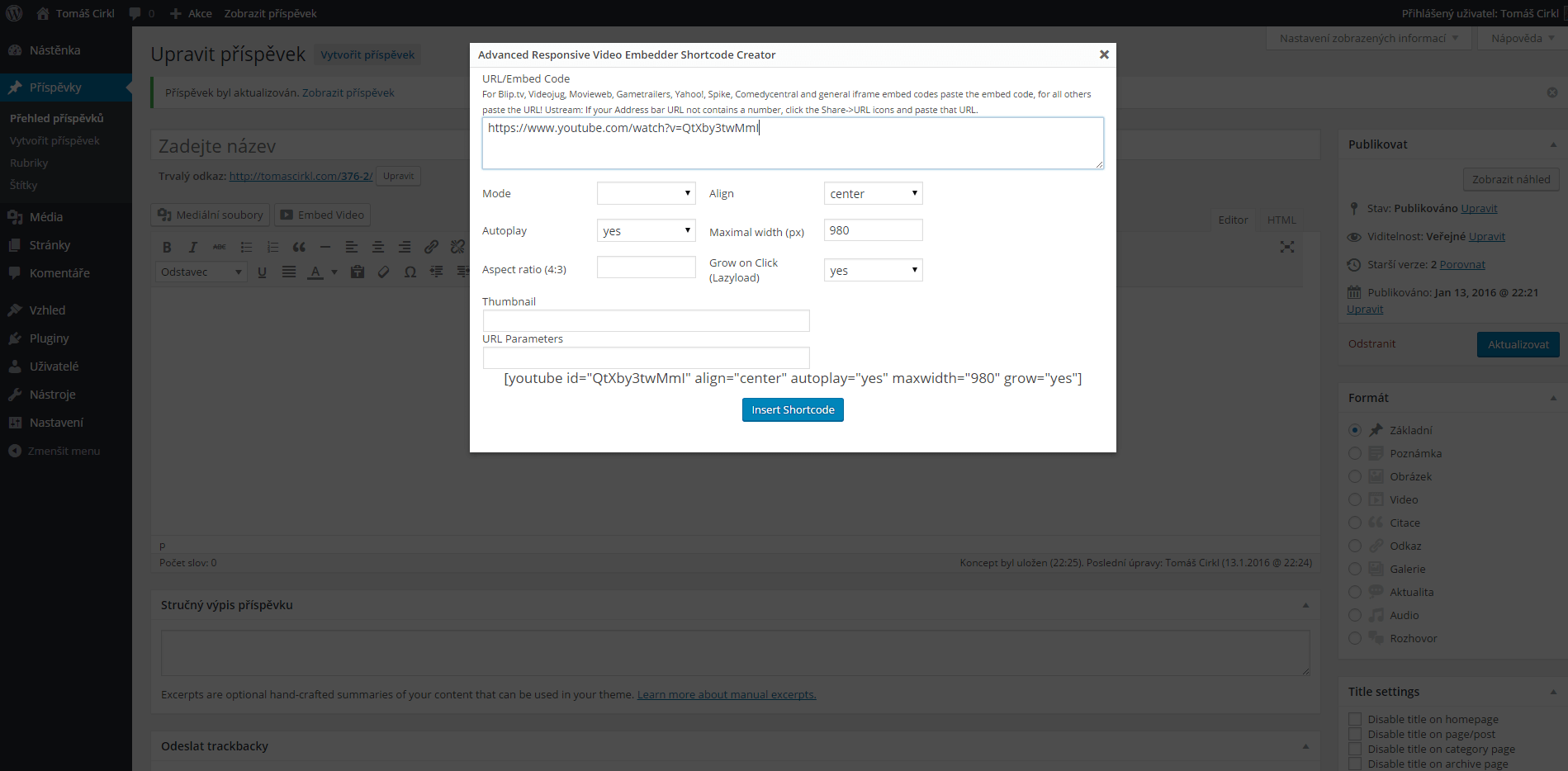1568x771 pixels.
Task: Click the Aktualizovat update button
Action: [x=1518, y=344]
